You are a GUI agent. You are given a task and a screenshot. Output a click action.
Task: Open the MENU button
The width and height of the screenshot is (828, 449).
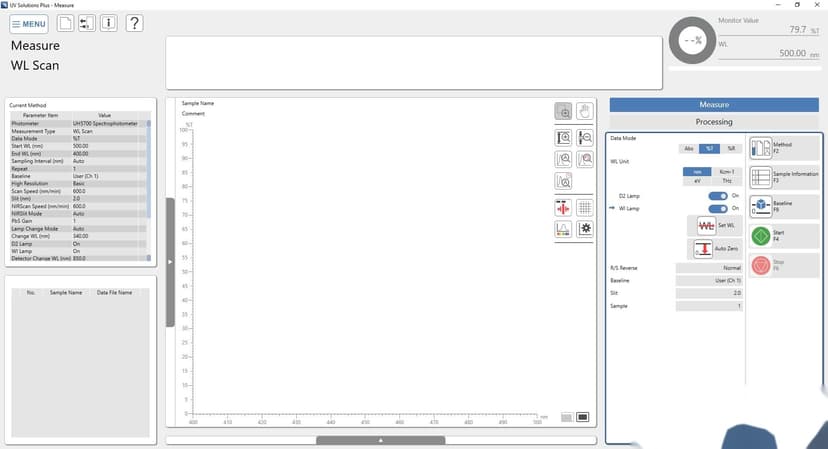click(x=29, y=24)
